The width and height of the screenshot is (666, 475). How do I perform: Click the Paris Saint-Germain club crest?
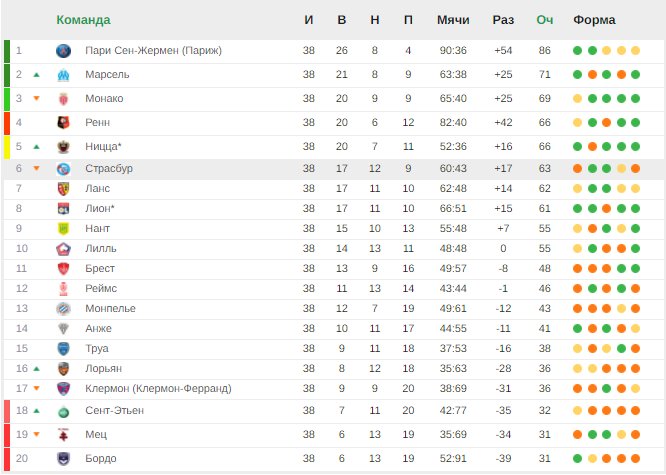pos(64,50)
